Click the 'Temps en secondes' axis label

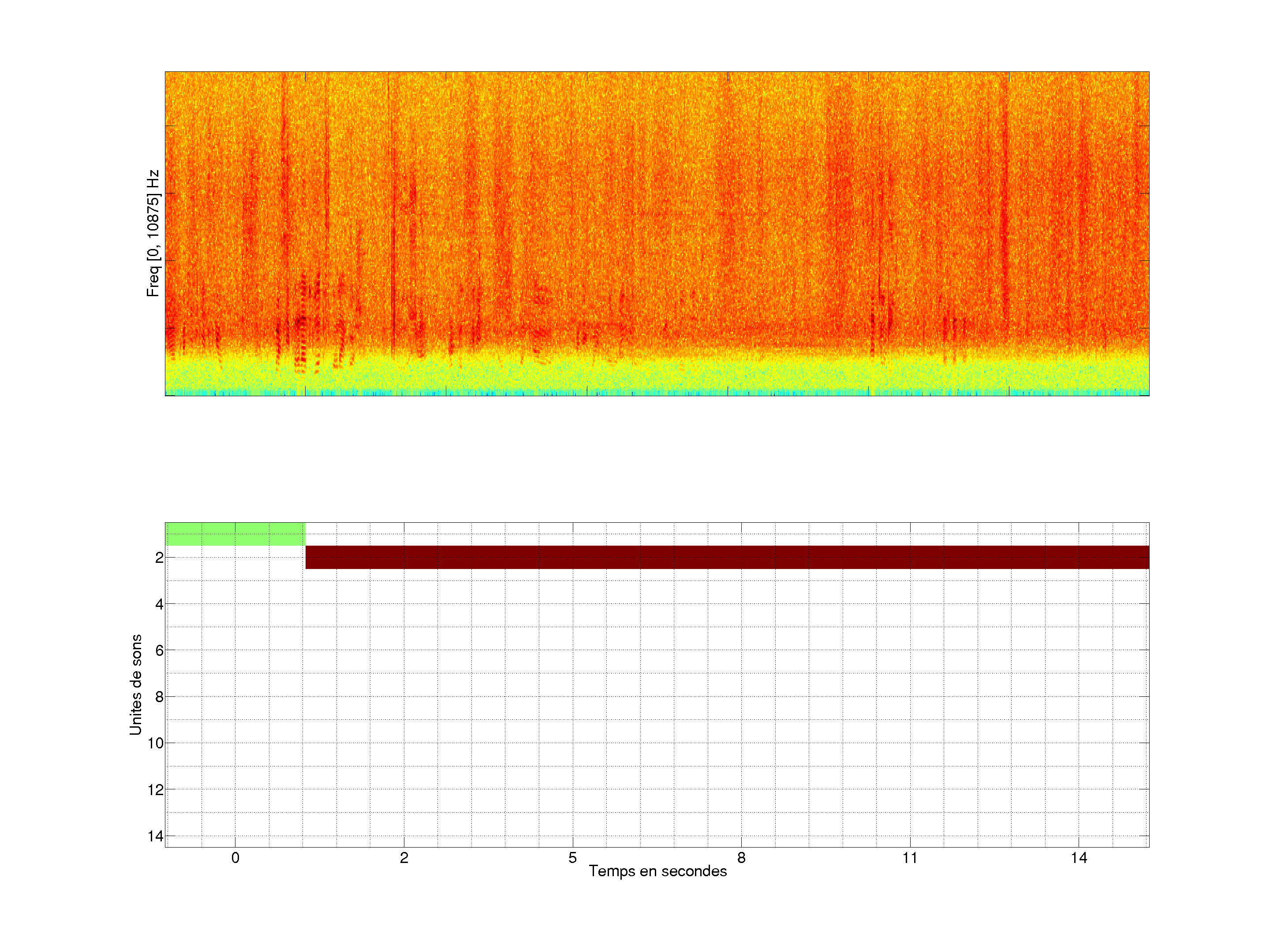657,871
